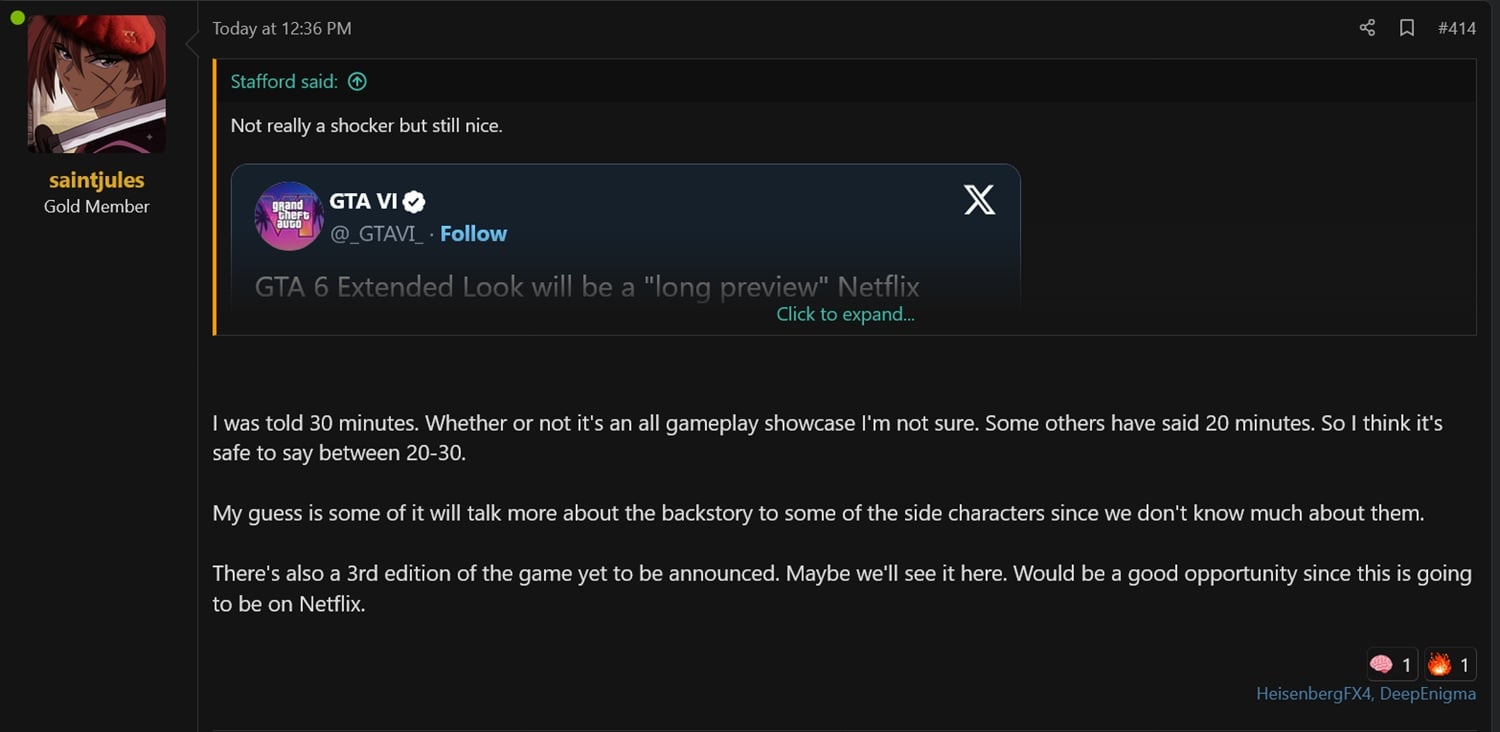Click the GTA VI verified badge icon
Viewport: 1500px width, 732px height.
tap(414, 202)
